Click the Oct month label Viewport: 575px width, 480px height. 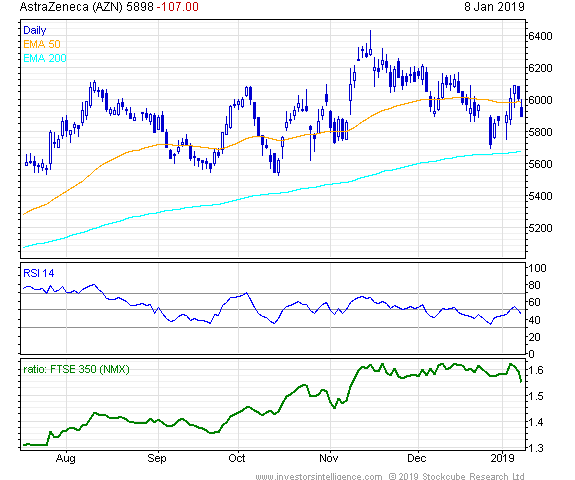click(237, 458)
